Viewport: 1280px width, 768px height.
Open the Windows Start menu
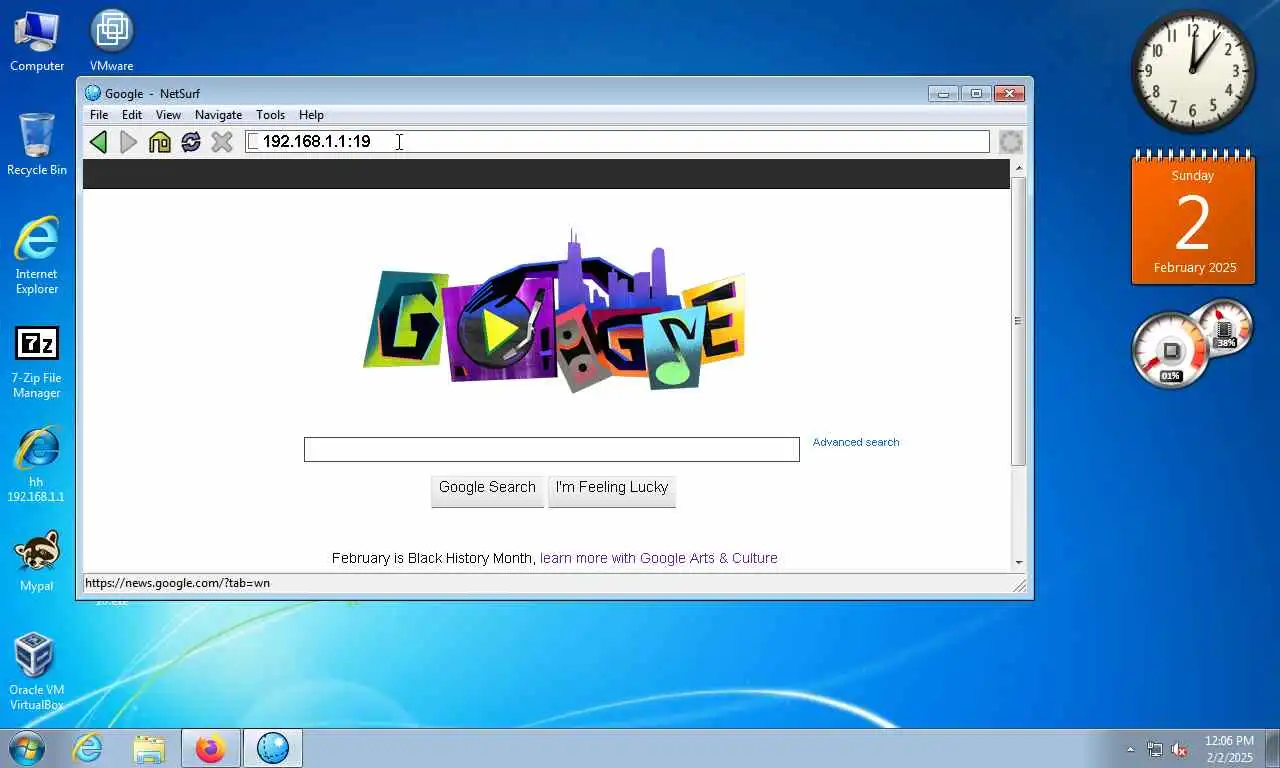pos(26,747)
